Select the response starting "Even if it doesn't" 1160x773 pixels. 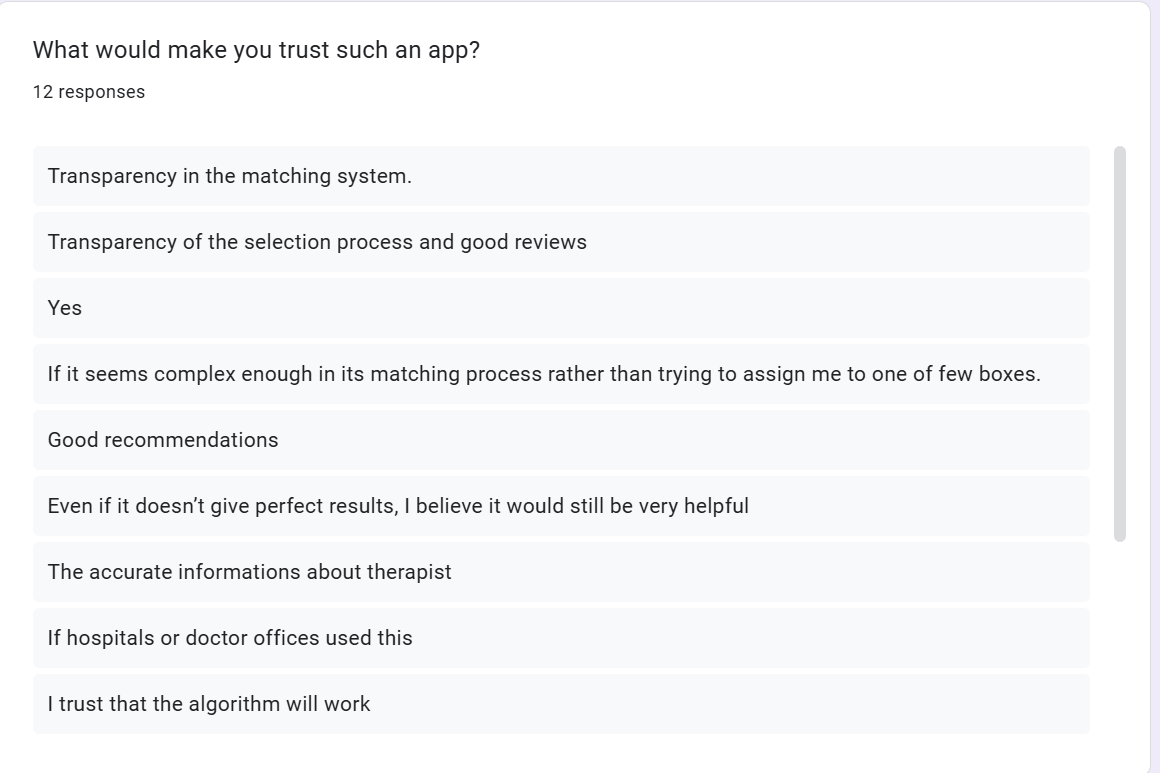point(398,506)
